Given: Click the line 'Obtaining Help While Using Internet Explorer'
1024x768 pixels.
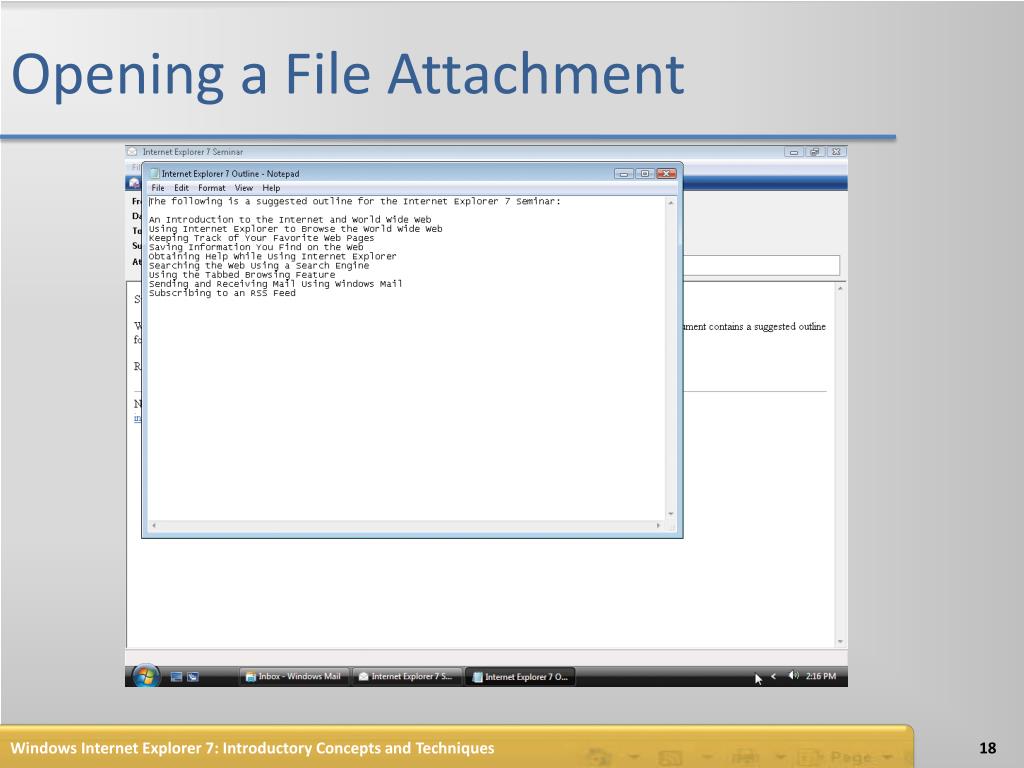Looking at the screenshot, I should pos(272,256).
